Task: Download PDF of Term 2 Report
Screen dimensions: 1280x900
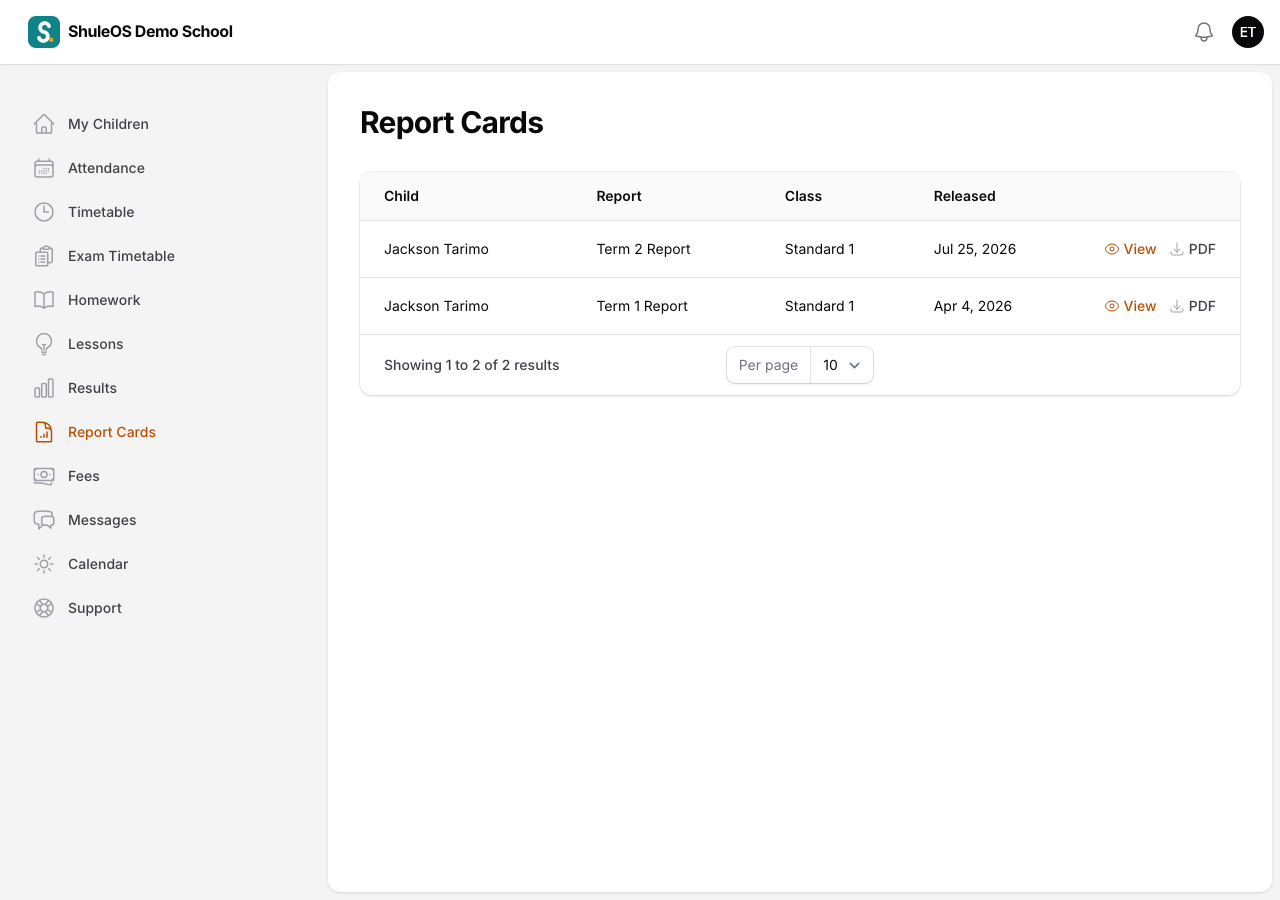Action: 1193,249
